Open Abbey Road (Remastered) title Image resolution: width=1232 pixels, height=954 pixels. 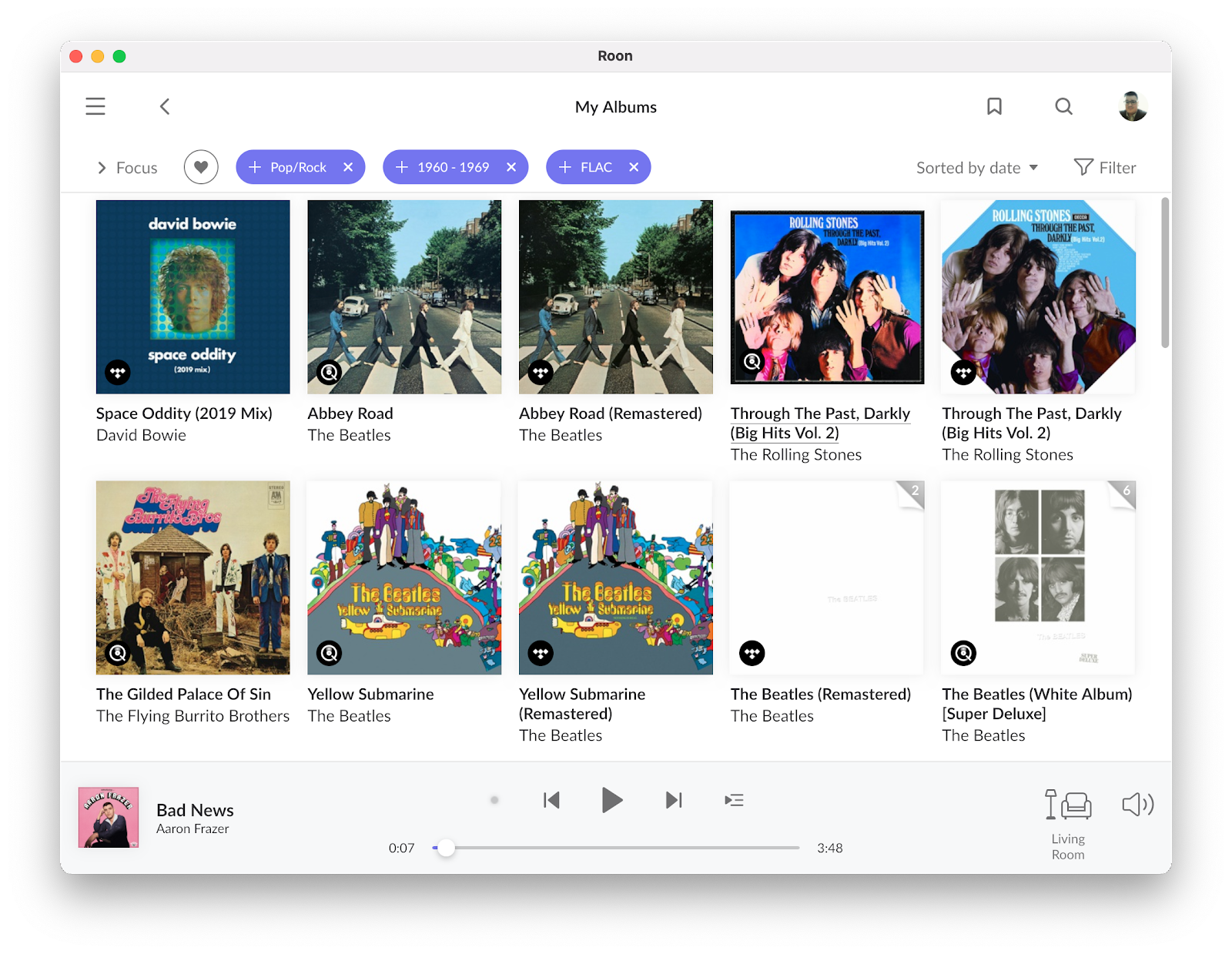coord(611,413)
